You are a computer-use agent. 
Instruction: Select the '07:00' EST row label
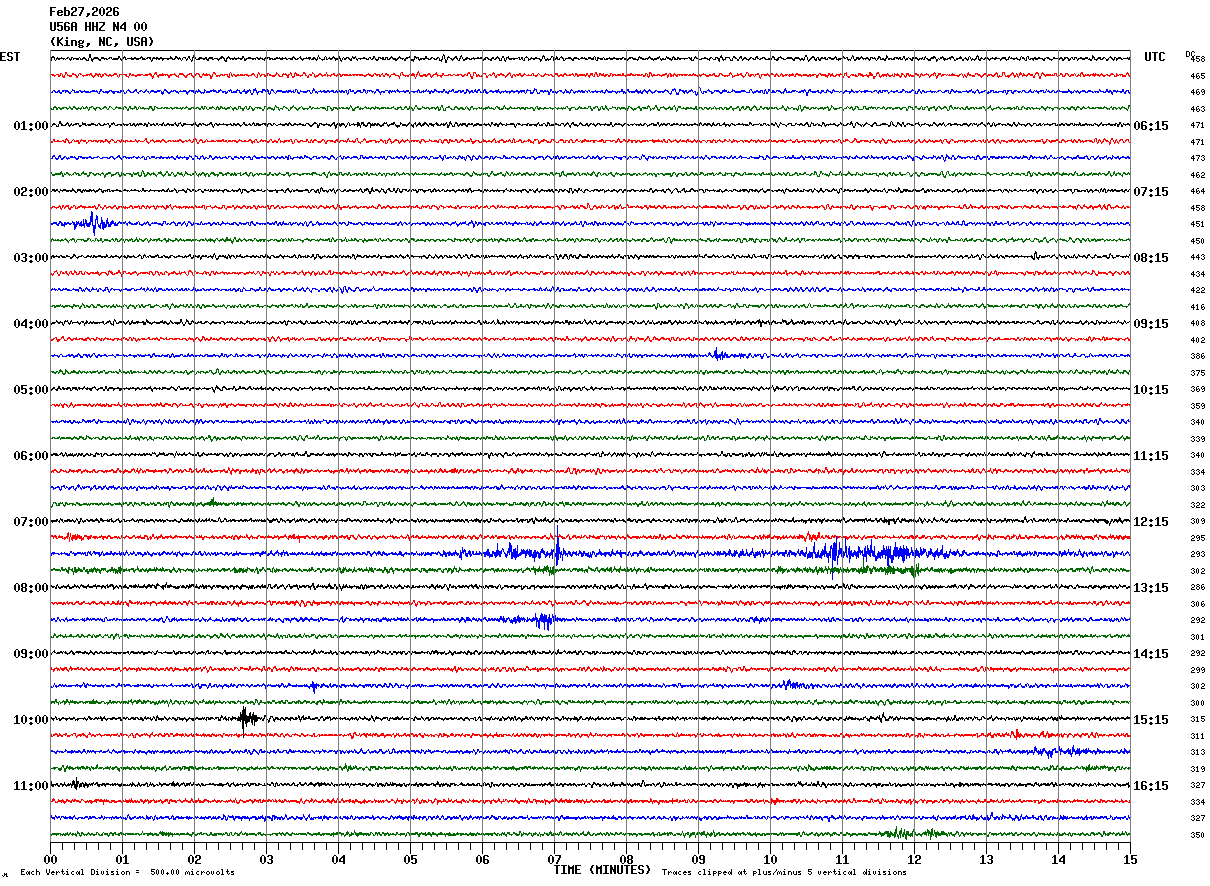pos(30,522)
